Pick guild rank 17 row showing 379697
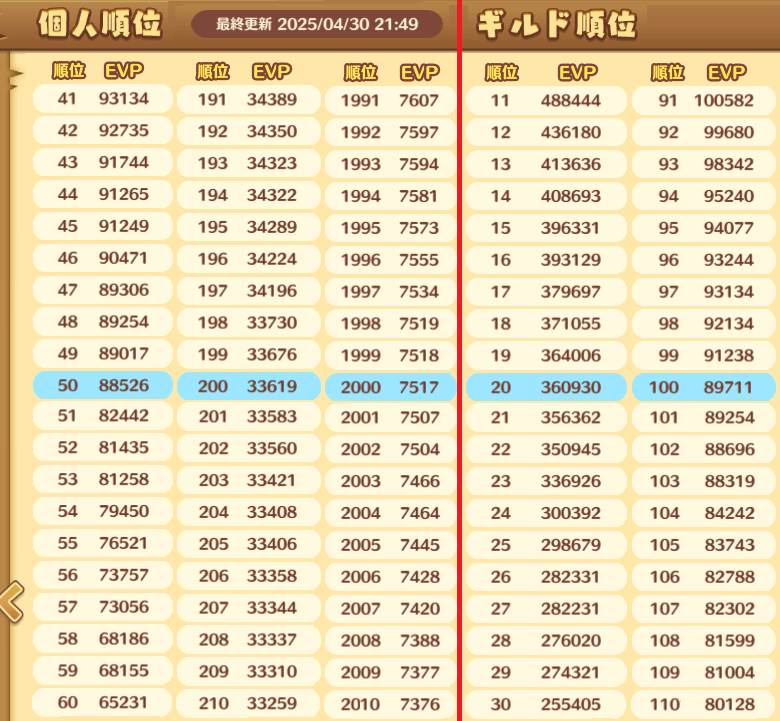The height and width of the screenshot is (721, 780). point(546,292)
